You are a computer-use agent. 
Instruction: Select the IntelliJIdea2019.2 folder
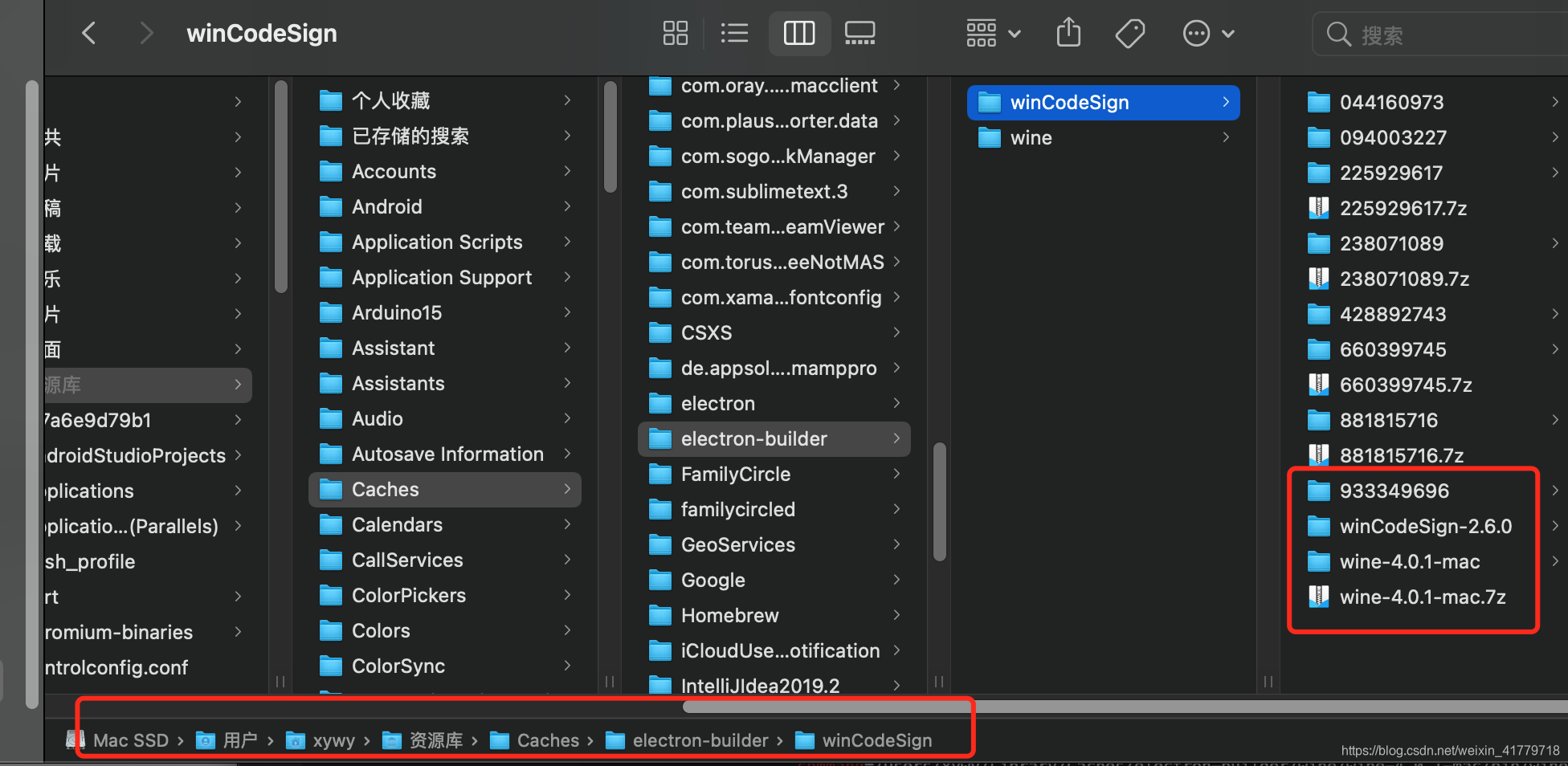774,685
